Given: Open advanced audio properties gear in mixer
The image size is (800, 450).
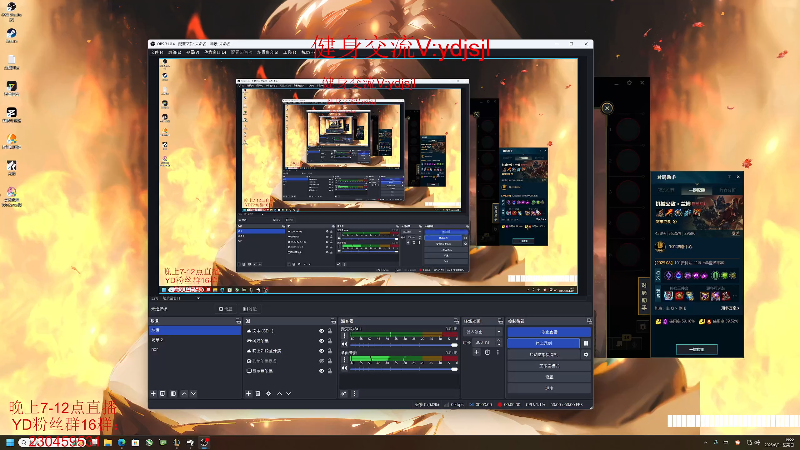Looking at the screenshot, I should 344,393.
